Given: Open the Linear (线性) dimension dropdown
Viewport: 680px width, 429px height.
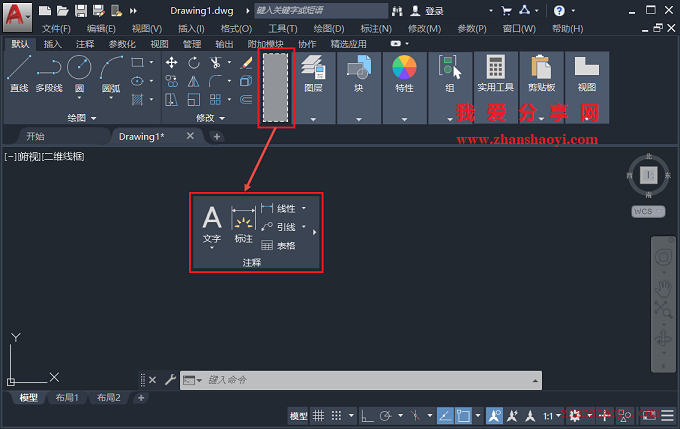Looking at the screenshot, I should [304, 208].
